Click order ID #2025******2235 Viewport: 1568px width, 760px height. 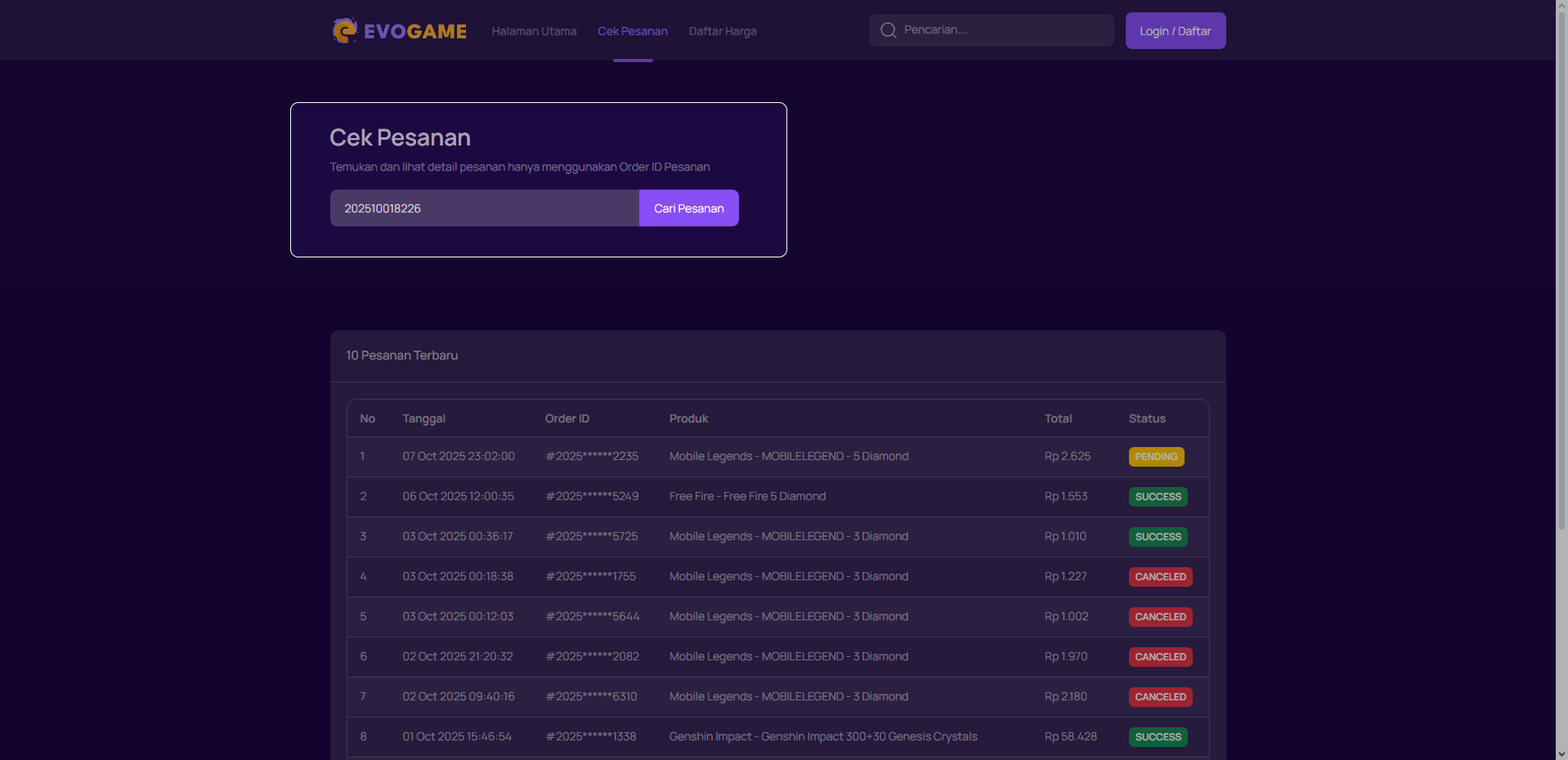coord(592,456)
